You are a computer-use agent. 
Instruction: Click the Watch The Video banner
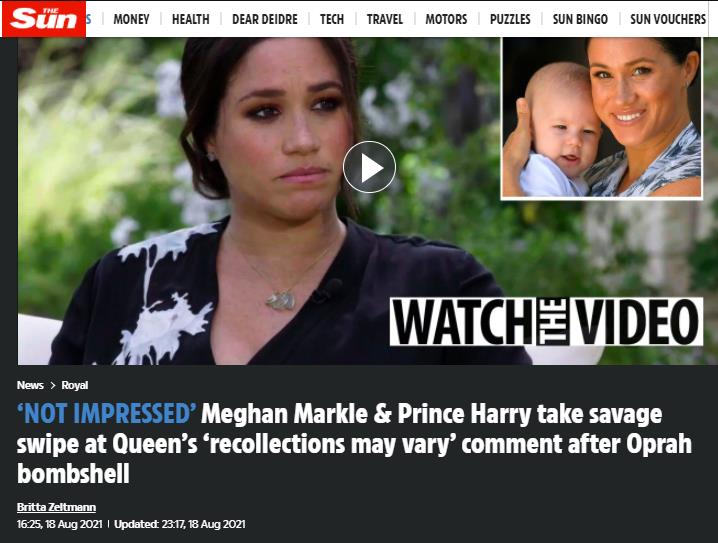[x=546, y=321]
